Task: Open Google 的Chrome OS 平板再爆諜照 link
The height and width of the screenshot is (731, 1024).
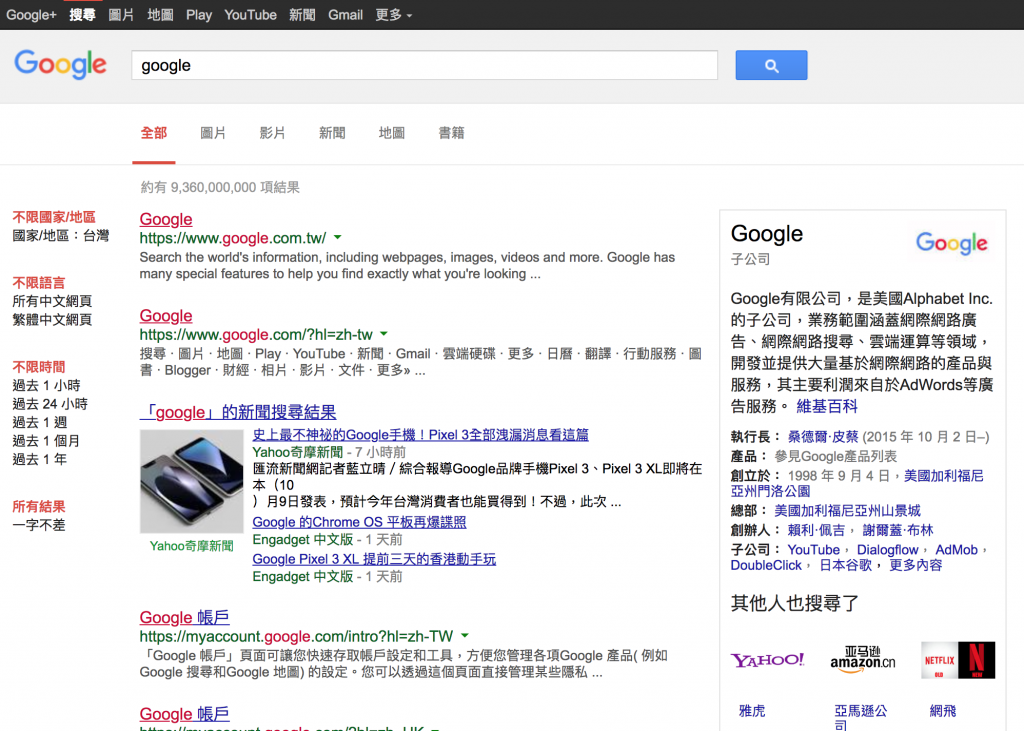Action: [359, 522]
